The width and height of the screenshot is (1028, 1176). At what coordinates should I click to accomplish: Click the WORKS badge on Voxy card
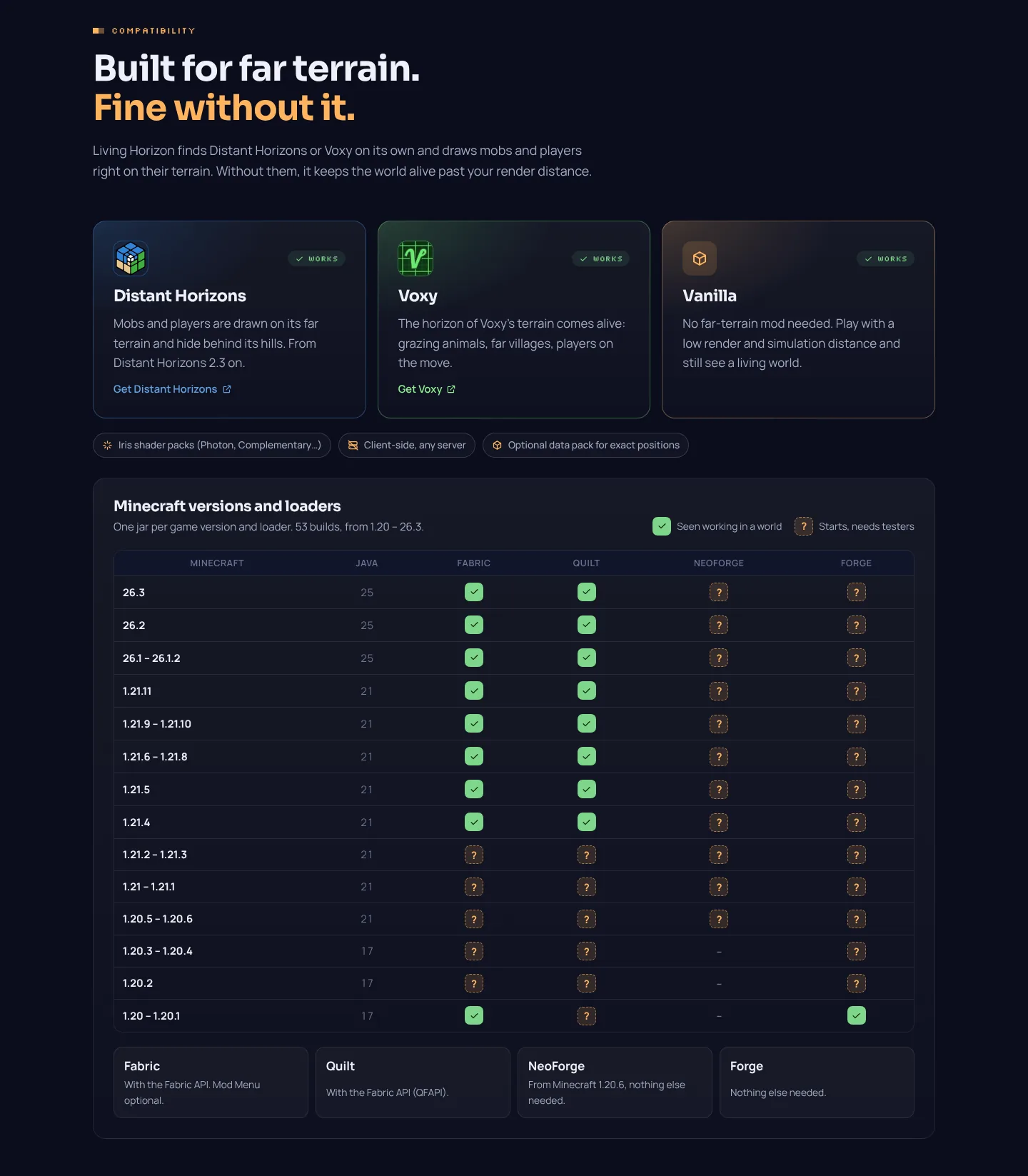tap(601, 258)
